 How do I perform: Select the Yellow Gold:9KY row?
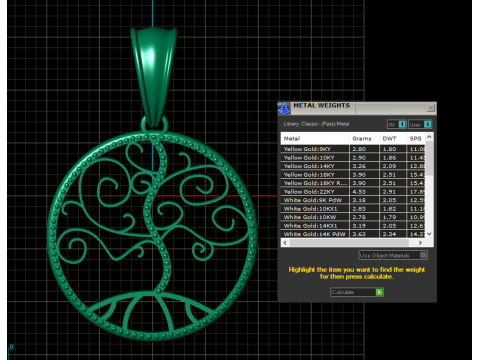coord(353,149)
